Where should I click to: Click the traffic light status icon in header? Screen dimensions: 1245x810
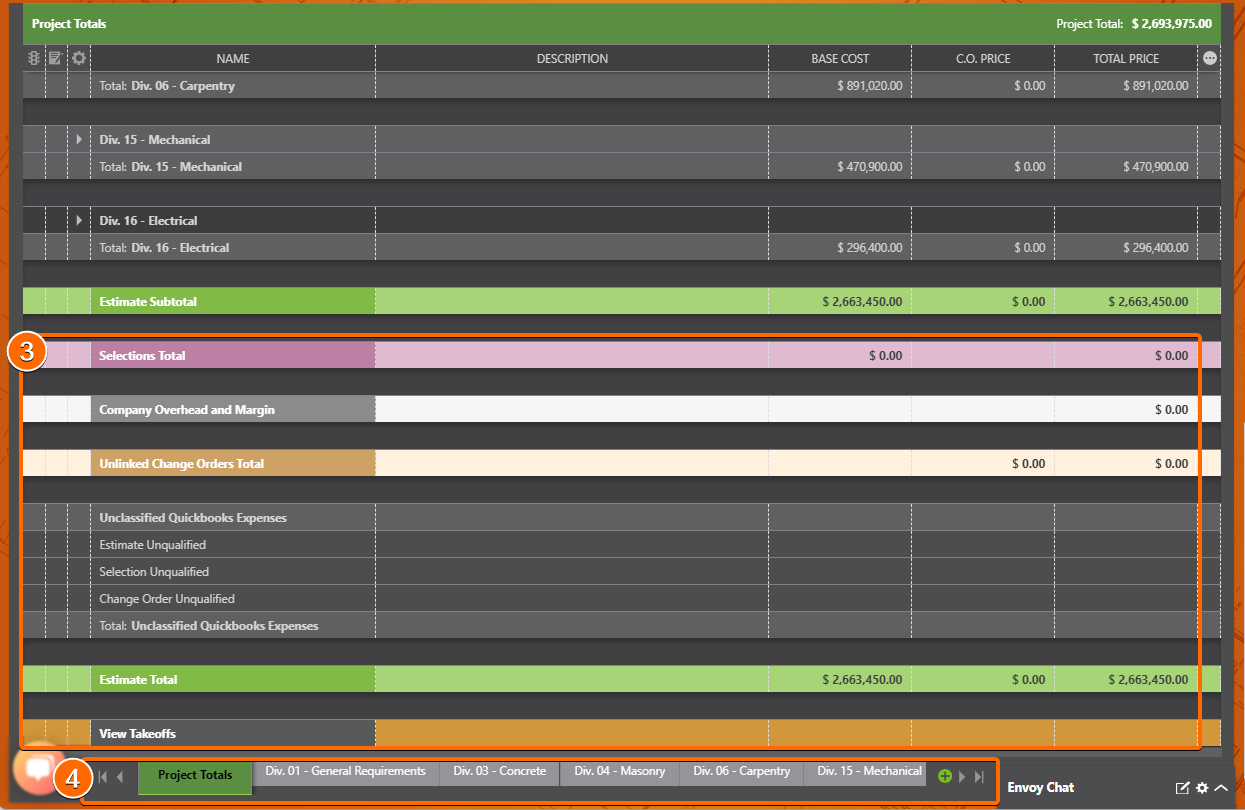pos(33,58)
